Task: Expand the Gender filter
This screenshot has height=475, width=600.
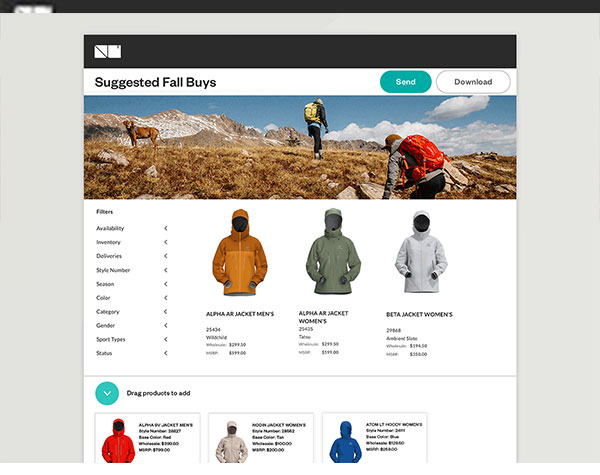Action: click(x=166, y=325)
